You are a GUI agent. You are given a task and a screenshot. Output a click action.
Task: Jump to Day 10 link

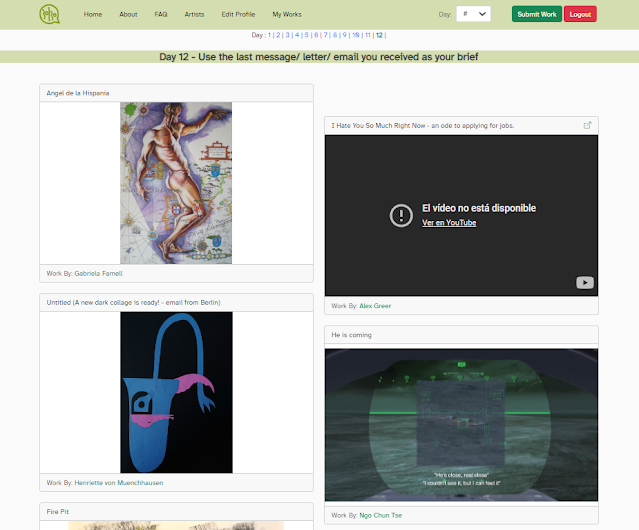point(356,35)
